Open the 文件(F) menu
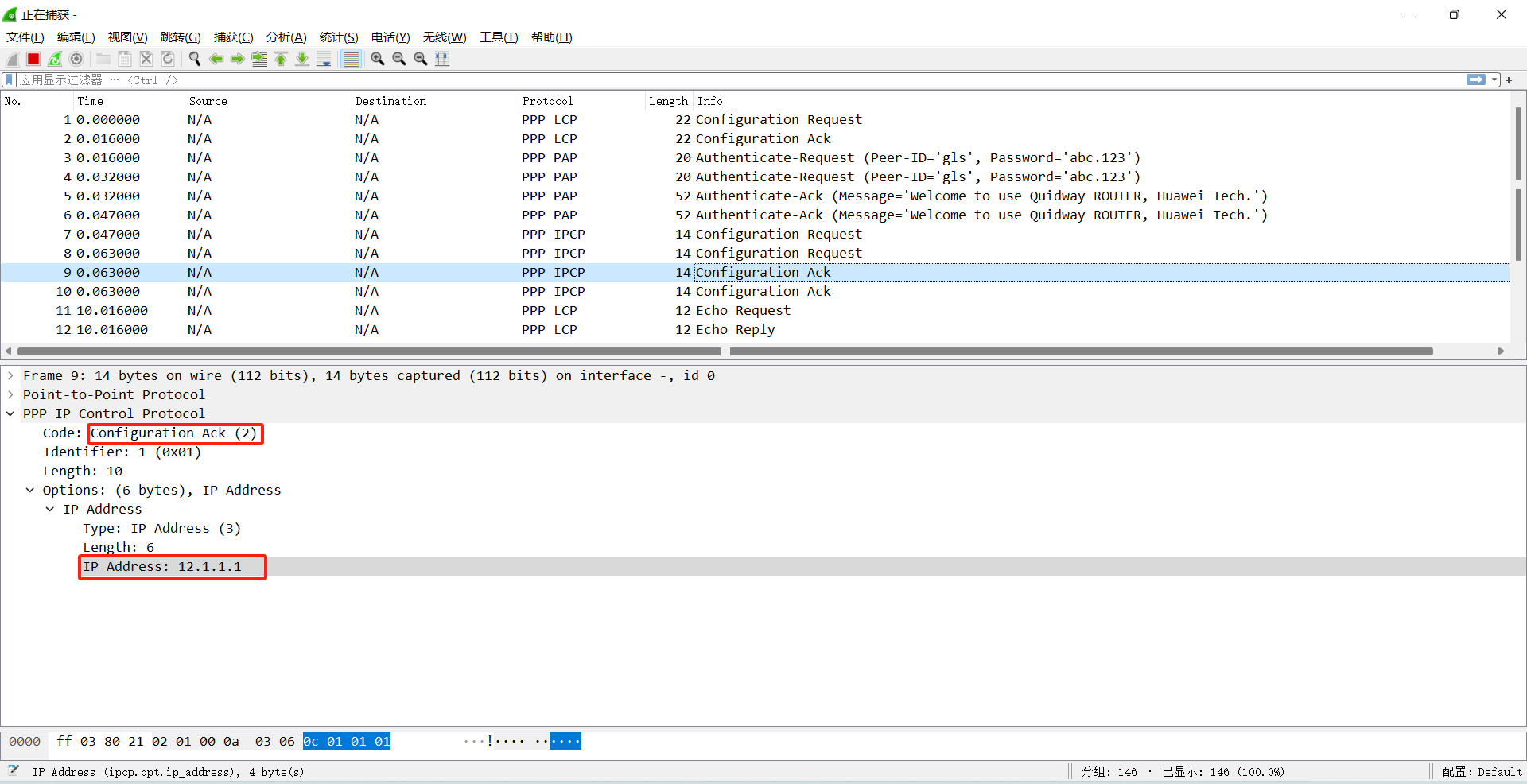The image size is (1527, 784). [25, 37]
